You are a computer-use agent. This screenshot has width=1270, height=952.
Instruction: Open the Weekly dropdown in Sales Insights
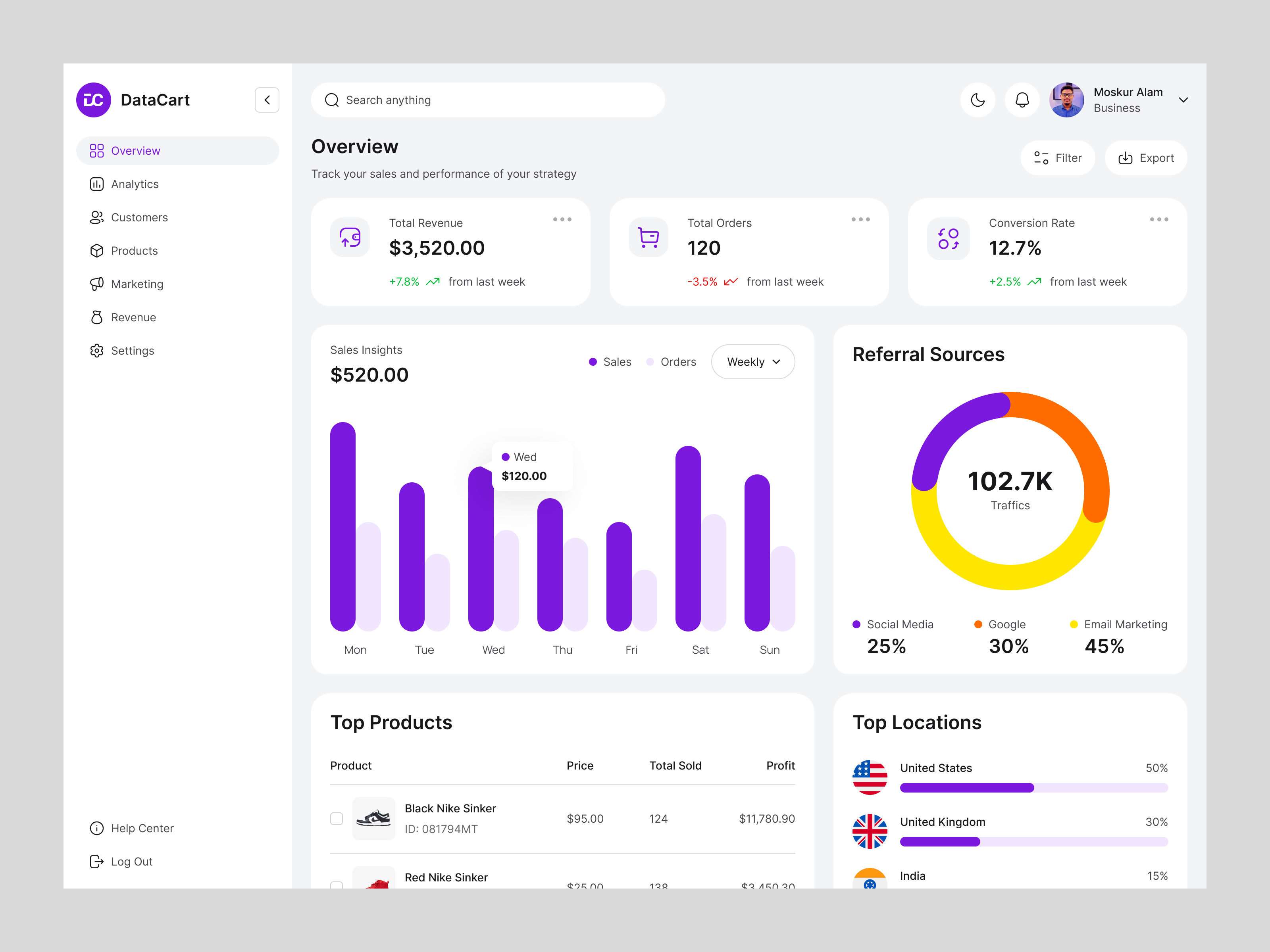(x=753, y=361)
